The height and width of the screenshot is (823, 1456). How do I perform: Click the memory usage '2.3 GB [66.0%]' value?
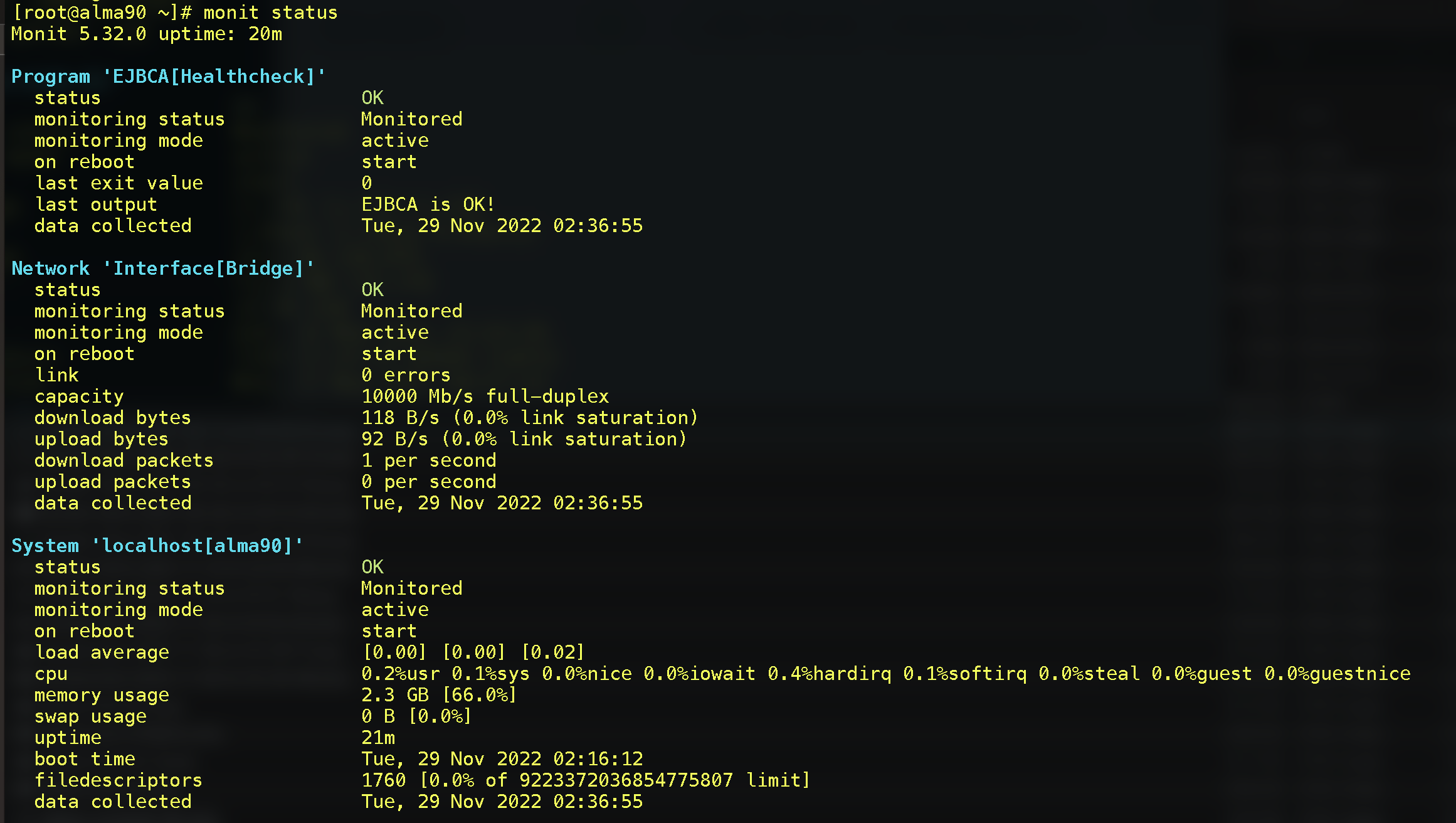tap(439, 695)
